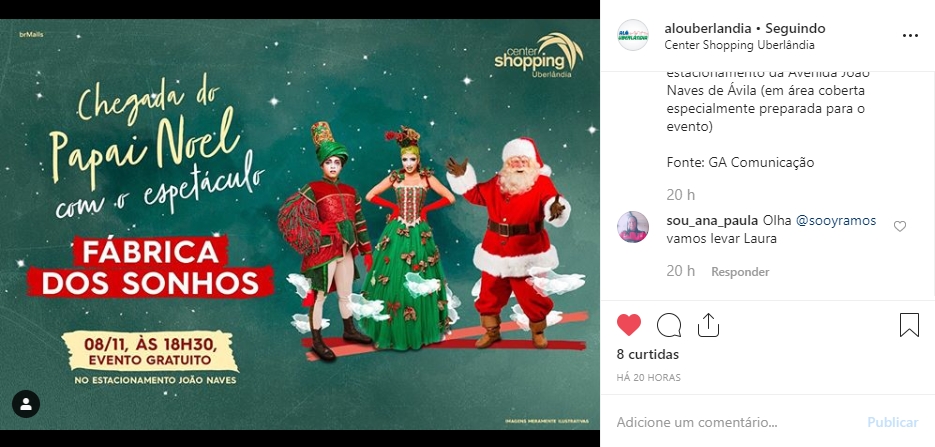The height and width of the screenshot is (447, 935).
Task: Like the sou_ana_paula comment heart
Action: [900, 226]
